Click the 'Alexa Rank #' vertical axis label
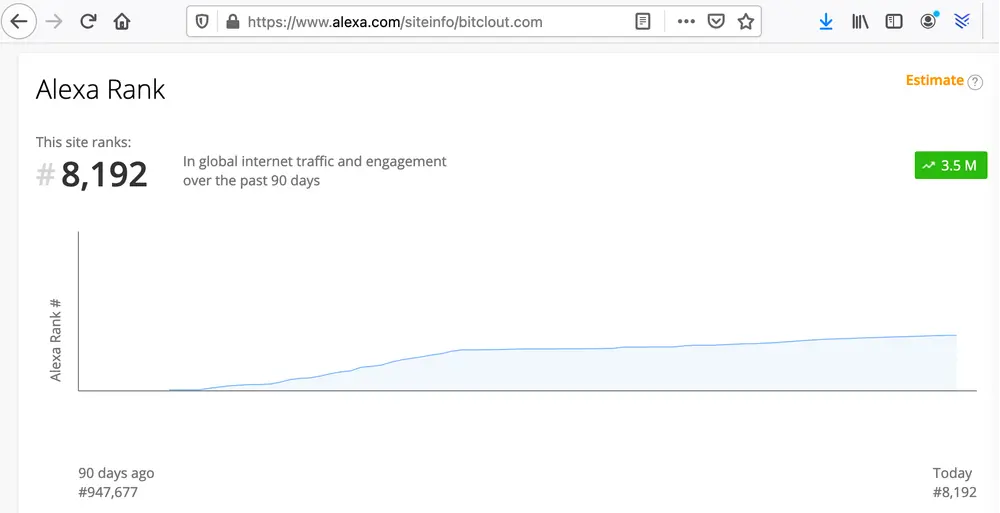This screenshot has height=513, width=1000. [55, 339]
